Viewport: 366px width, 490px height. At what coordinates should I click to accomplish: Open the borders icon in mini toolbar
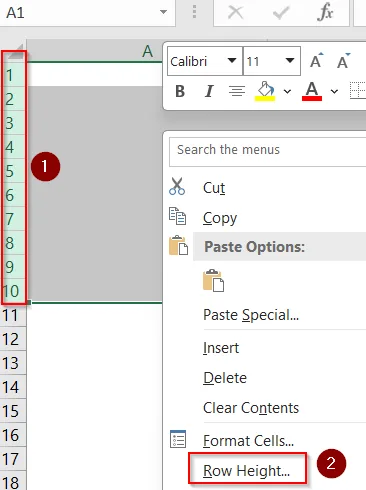coord(358,91)
